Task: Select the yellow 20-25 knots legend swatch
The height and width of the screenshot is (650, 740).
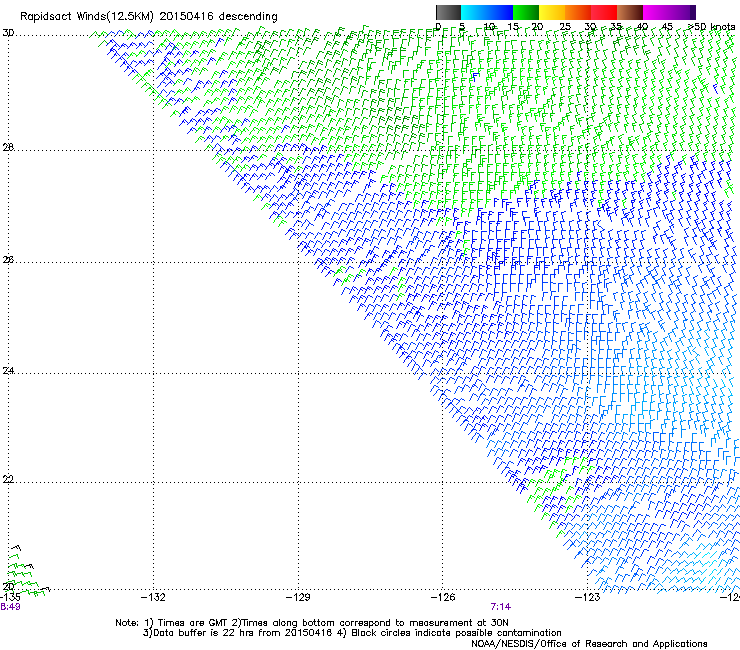Action: click(552, 12)
